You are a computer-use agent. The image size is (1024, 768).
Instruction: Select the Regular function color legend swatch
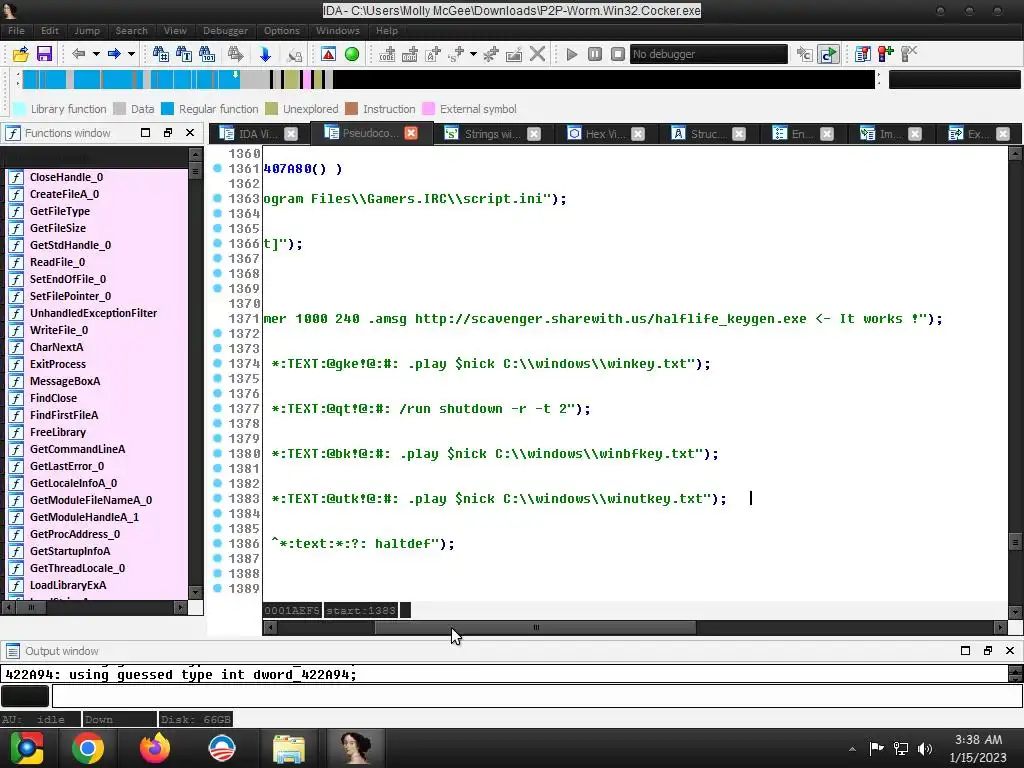[x=167, y=109]
